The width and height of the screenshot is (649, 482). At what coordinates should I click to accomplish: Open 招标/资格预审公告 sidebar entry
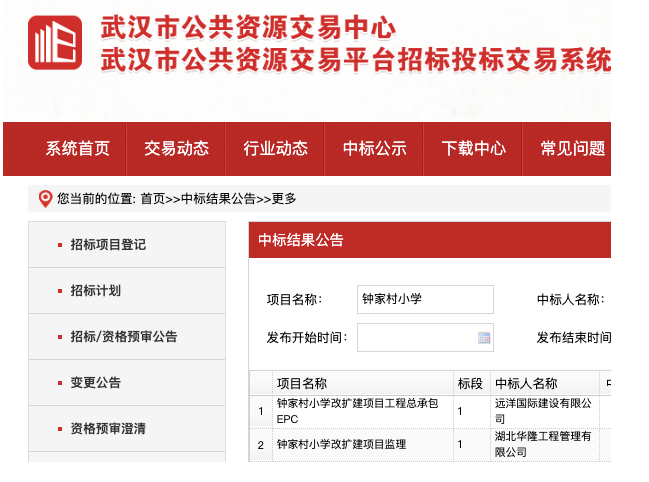pos(124,337)
